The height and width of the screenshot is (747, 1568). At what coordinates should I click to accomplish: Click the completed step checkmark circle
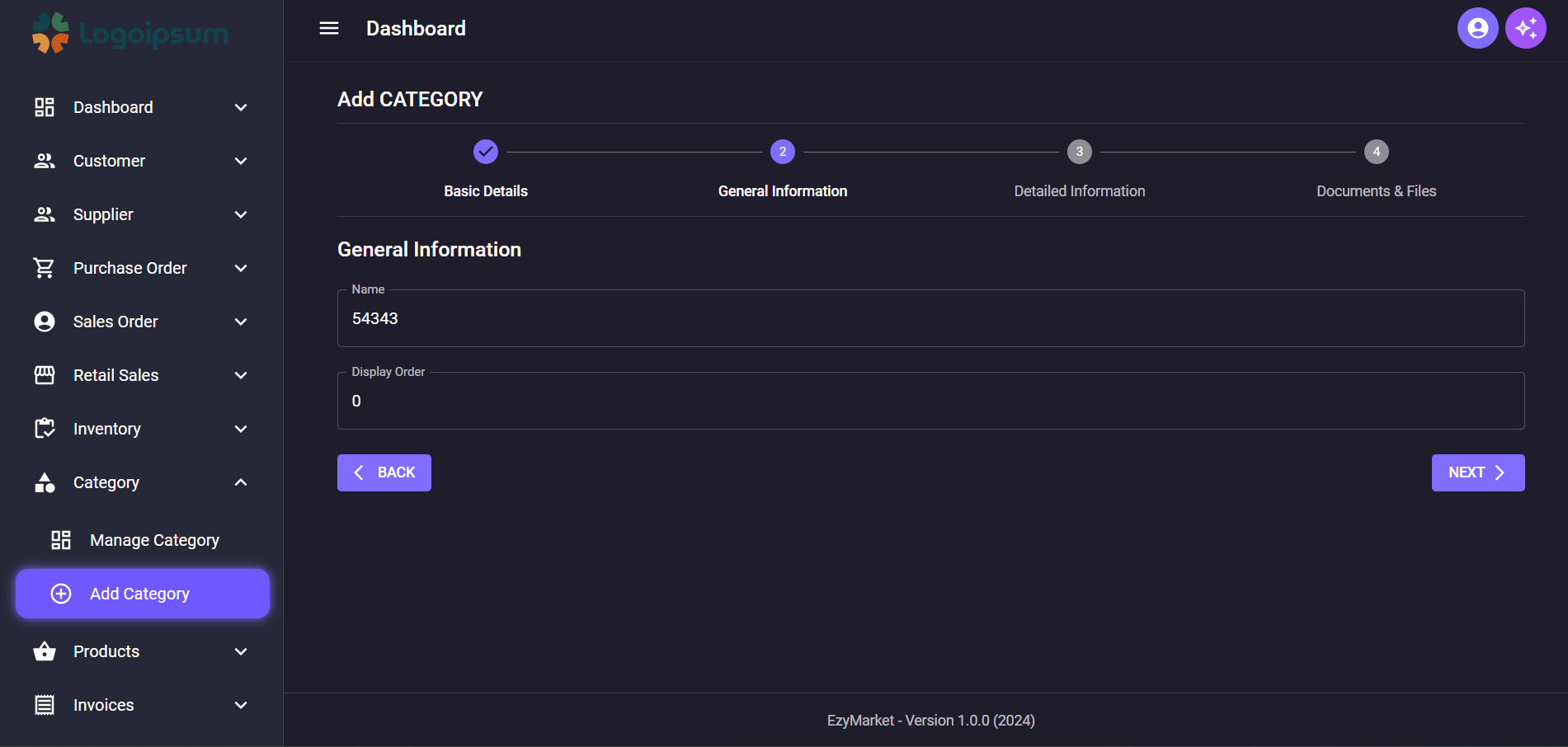pyautogui.click(x=486, y=152)
